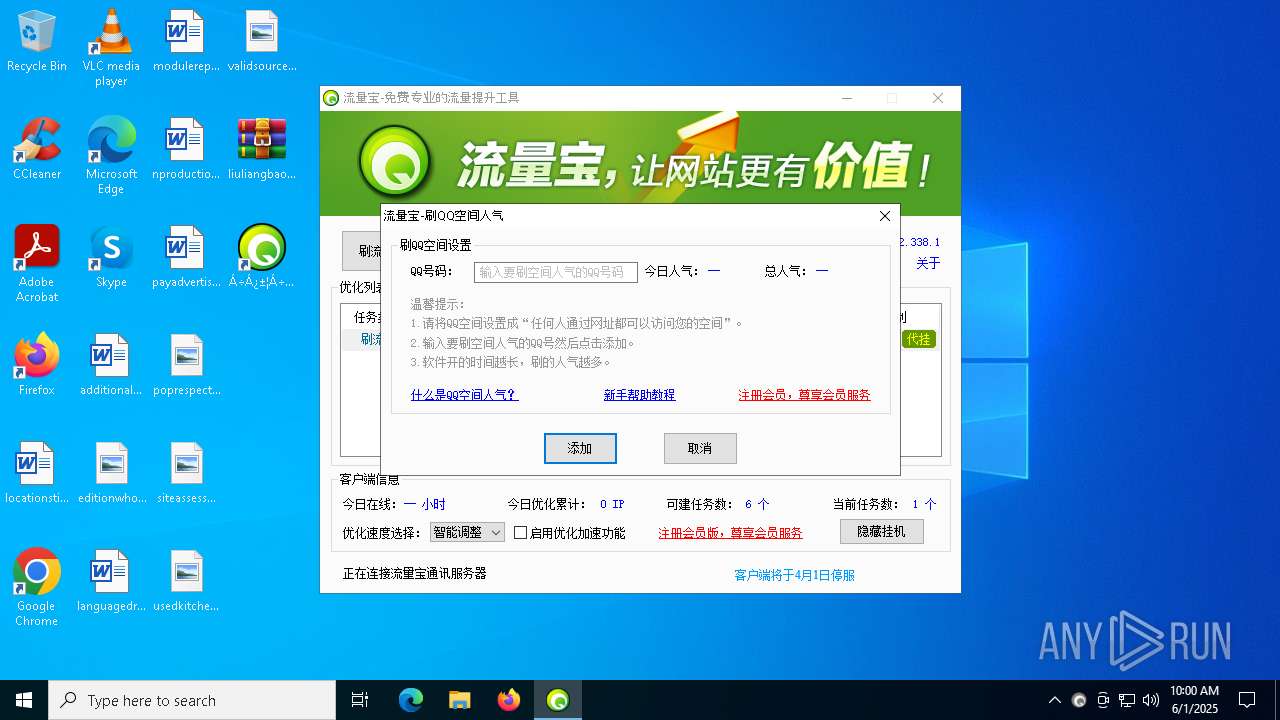
Task: Launch Adobe Acrobat shortcut
Action: (x=37, y=264)
